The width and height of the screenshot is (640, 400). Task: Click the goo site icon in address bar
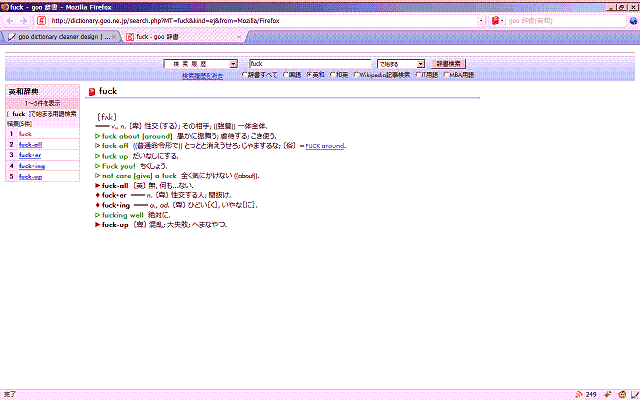pos(41,20)
